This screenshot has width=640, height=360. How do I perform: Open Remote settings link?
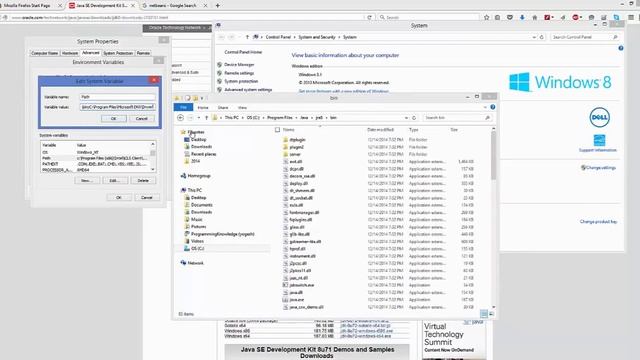point(239,73)
